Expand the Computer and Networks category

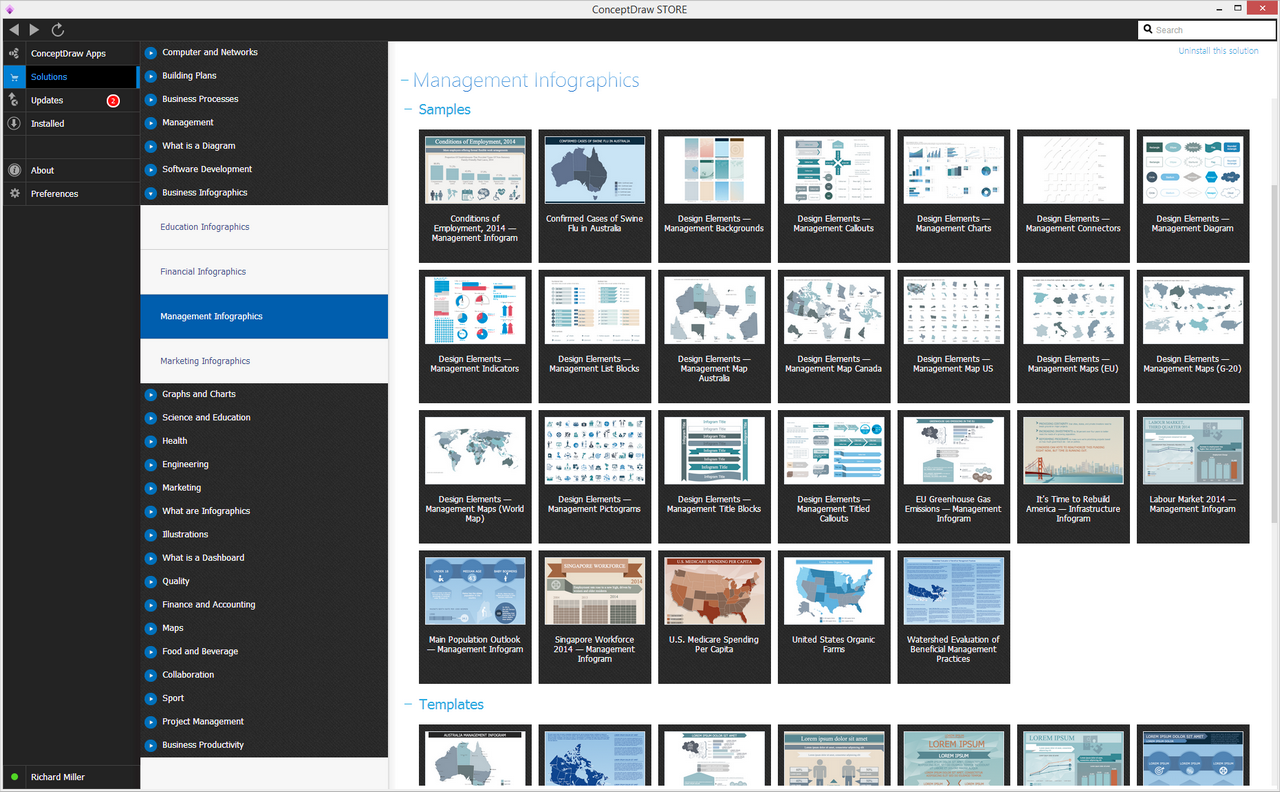[x=151, y=52]
